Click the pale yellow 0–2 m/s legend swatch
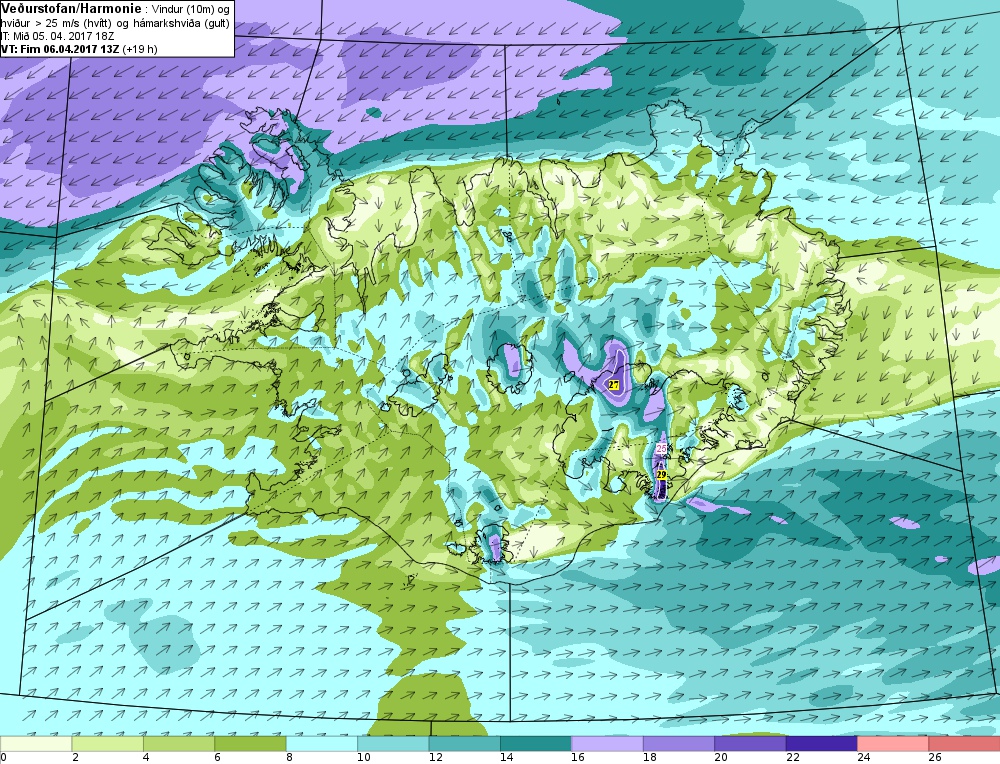The height and width of the screenshot is (764, 1000). coord(36,744)
